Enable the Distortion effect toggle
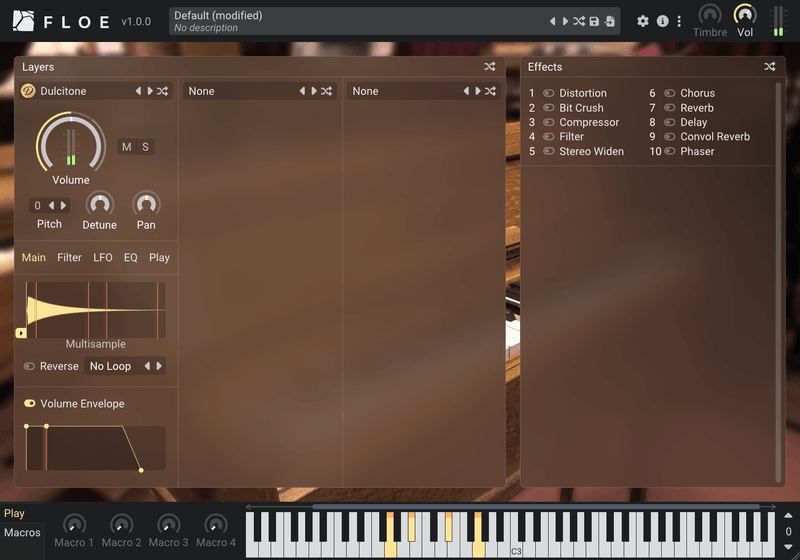The height and width of the screenshot is (560, 800). coord(548,93)
